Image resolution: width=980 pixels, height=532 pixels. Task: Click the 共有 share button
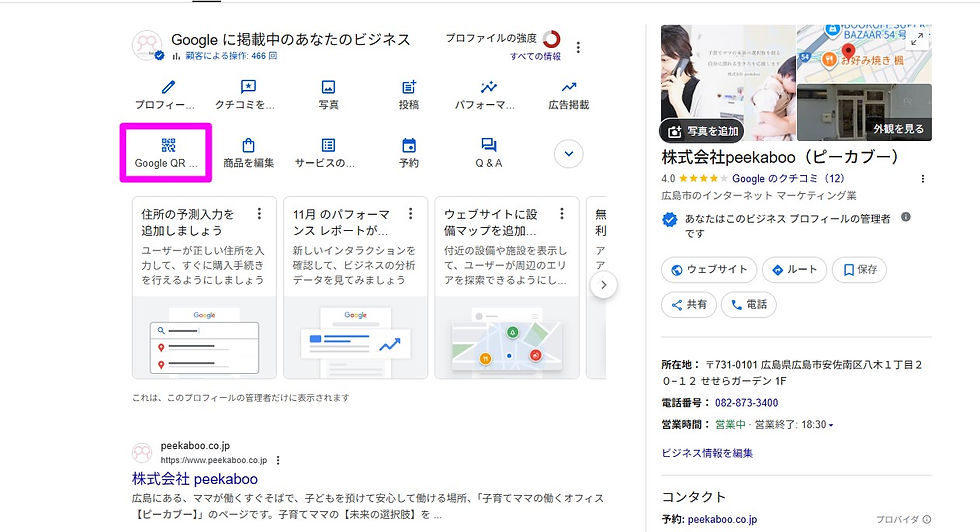[689, 304]
